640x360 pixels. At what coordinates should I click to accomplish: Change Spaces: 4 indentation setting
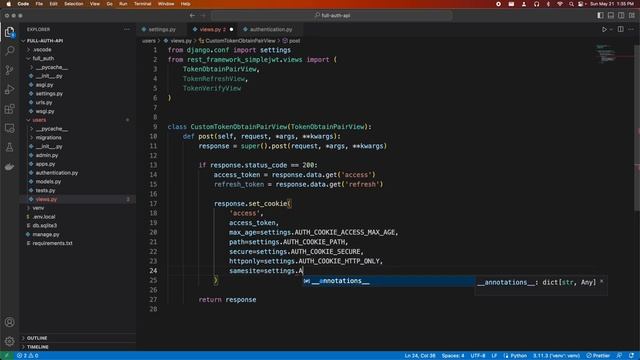point(453,356)
